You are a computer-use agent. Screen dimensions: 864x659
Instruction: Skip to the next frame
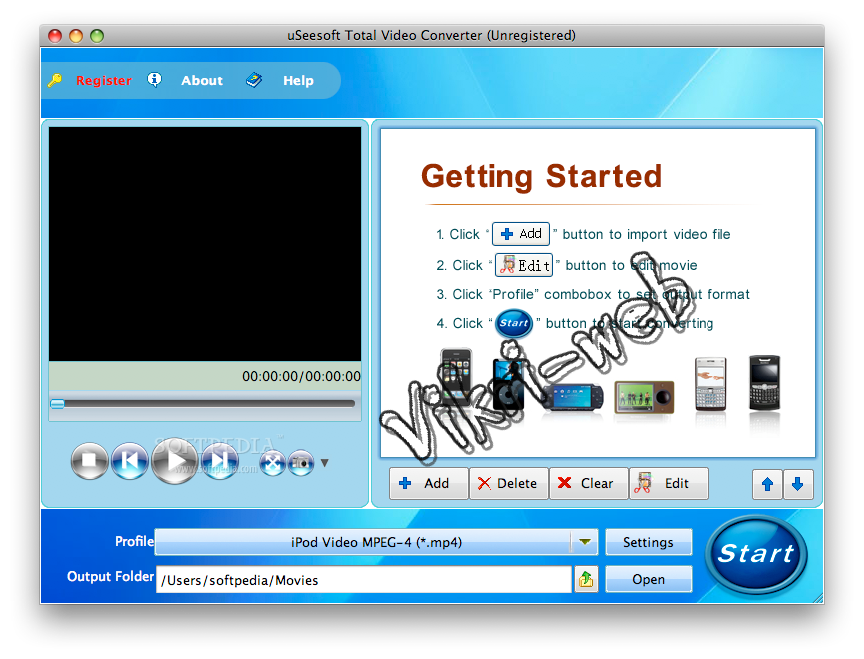pos(219,461)
